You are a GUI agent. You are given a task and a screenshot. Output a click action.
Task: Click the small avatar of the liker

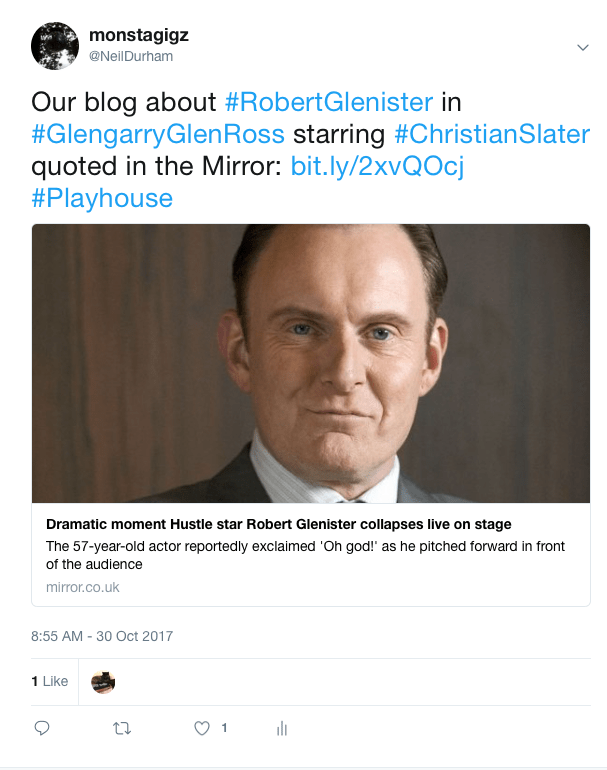click(x=103, y=682)
